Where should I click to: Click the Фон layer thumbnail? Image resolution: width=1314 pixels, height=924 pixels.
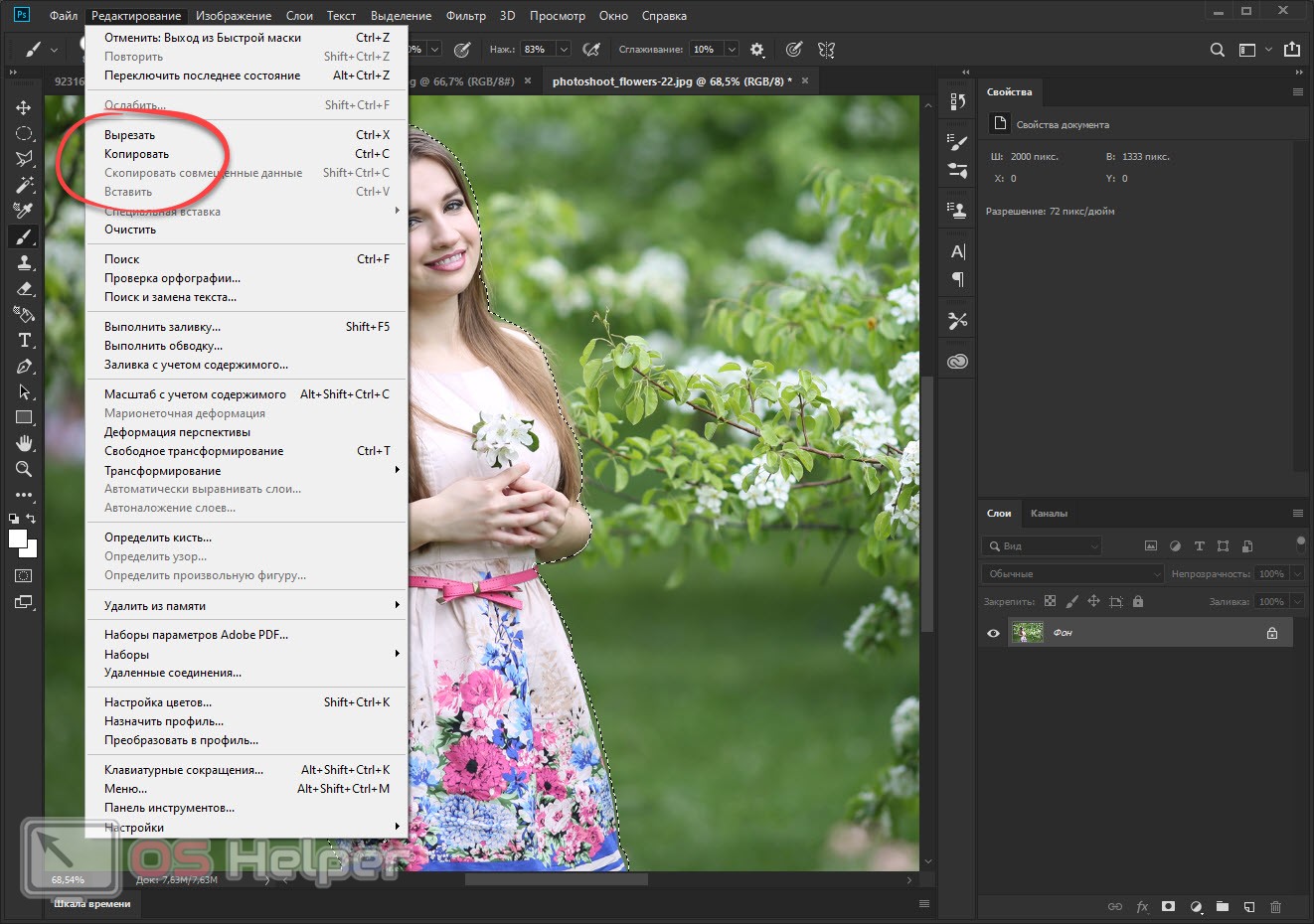coord(1027,633)
